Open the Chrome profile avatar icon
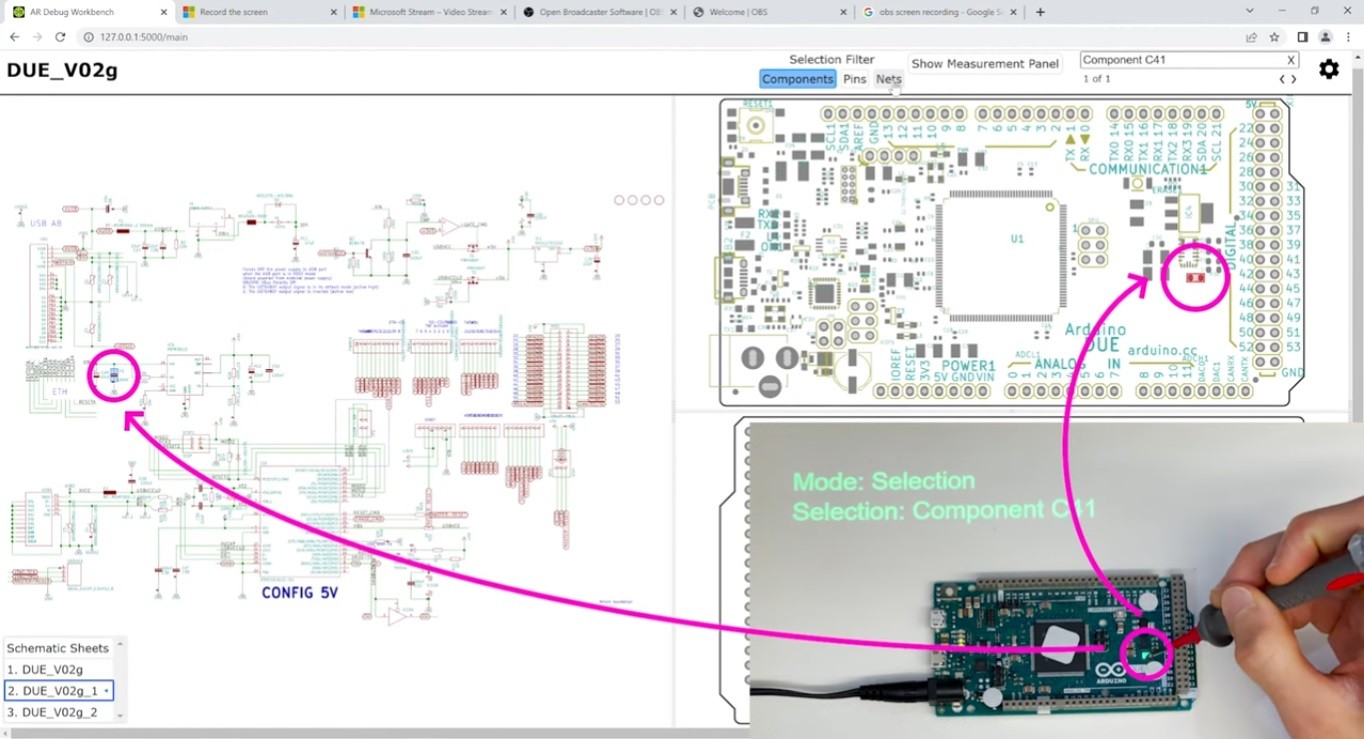This screenshot has width=1364, height=739. (x=1326, y=37)
